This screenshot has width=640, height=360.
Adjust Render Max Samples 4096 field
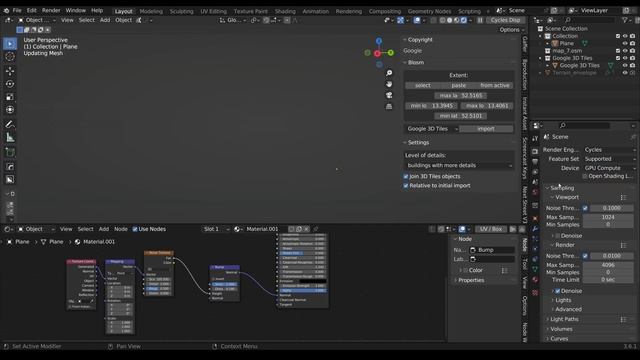tap(608, 265)
